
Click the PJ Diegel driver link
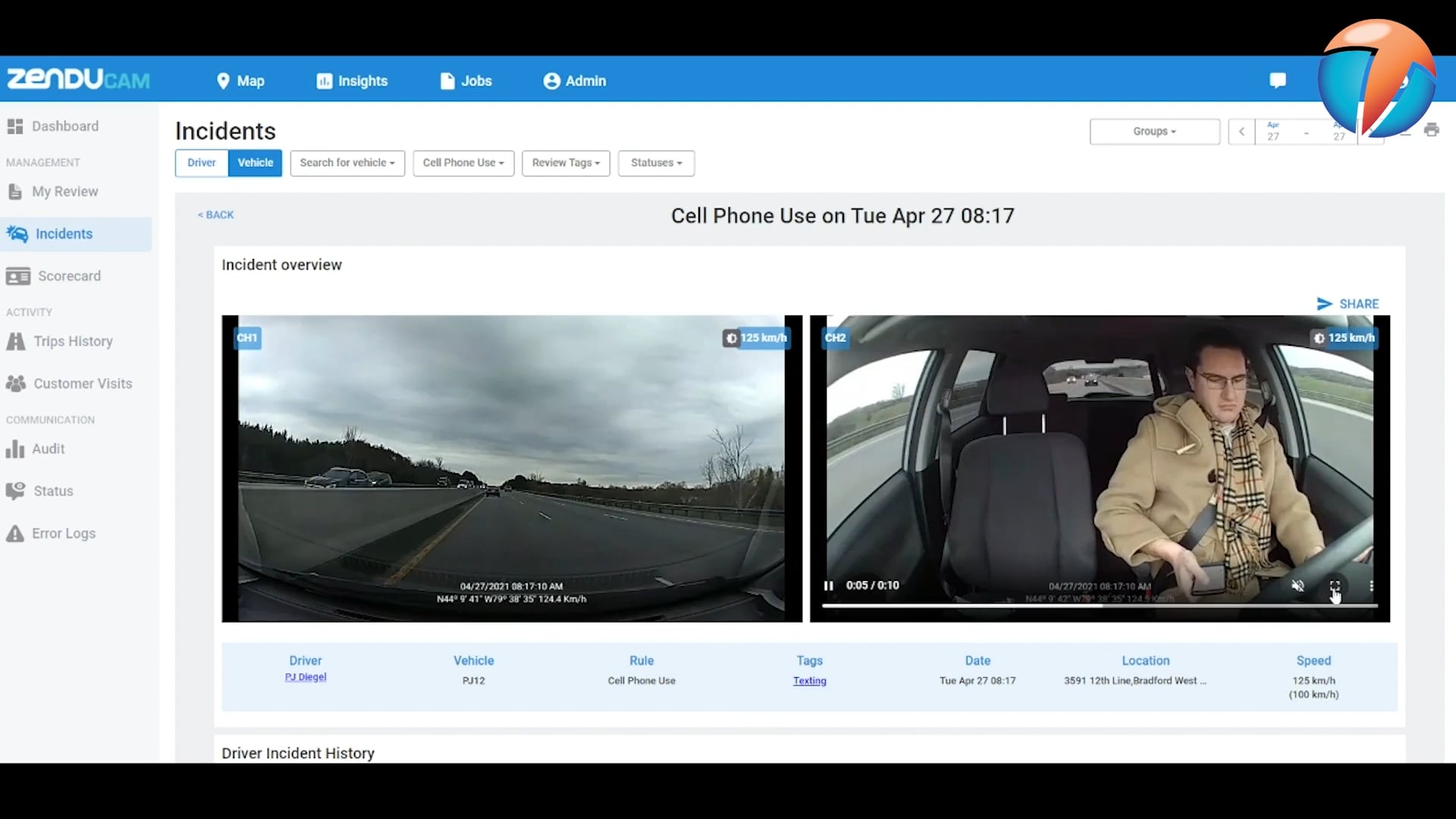click(306, 677)
